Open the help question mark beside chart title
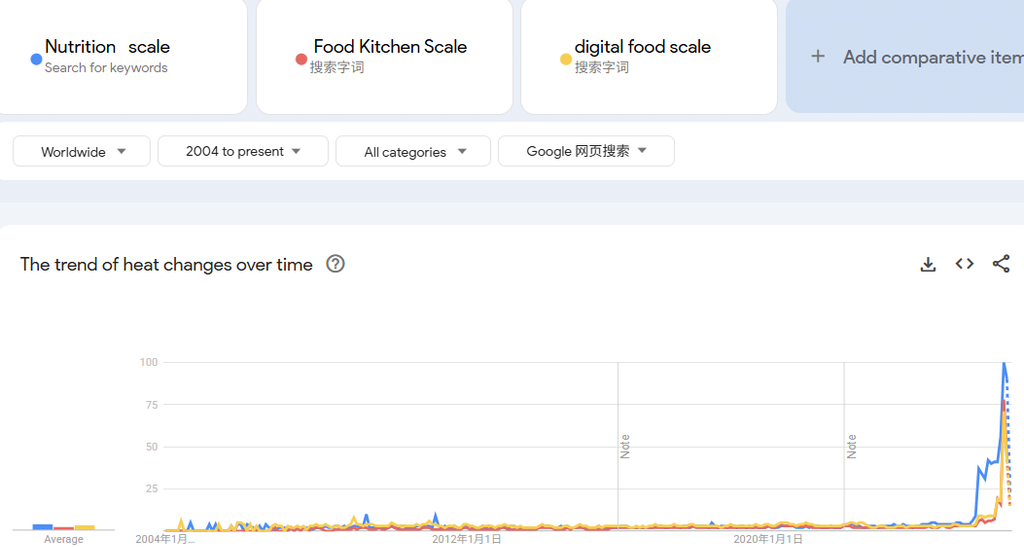This screenshot has width=1024, height=547. (x=336, y=264)
